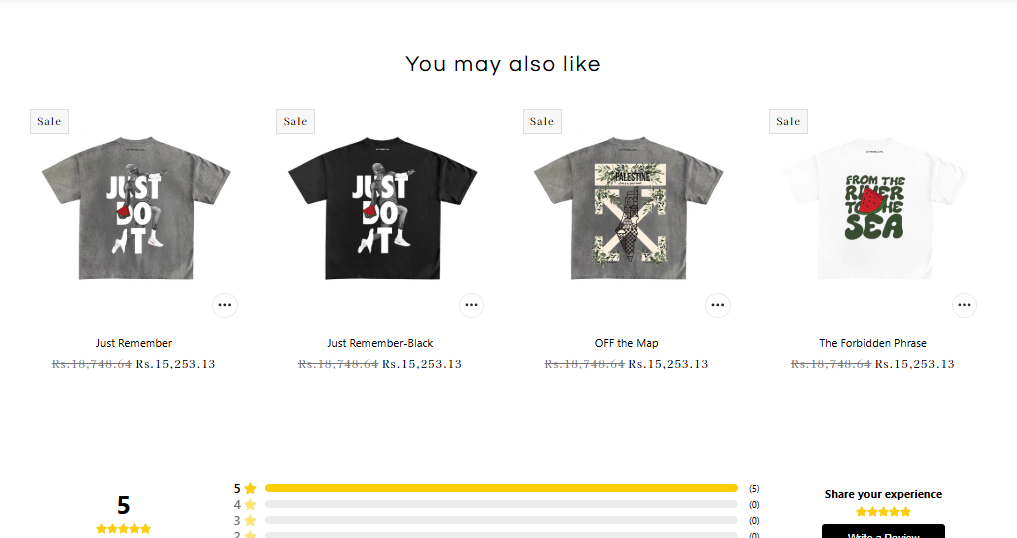This screenshot has height=538, width=1017.
Task: View the white From the River shirt image
Action: coord(875,208)
